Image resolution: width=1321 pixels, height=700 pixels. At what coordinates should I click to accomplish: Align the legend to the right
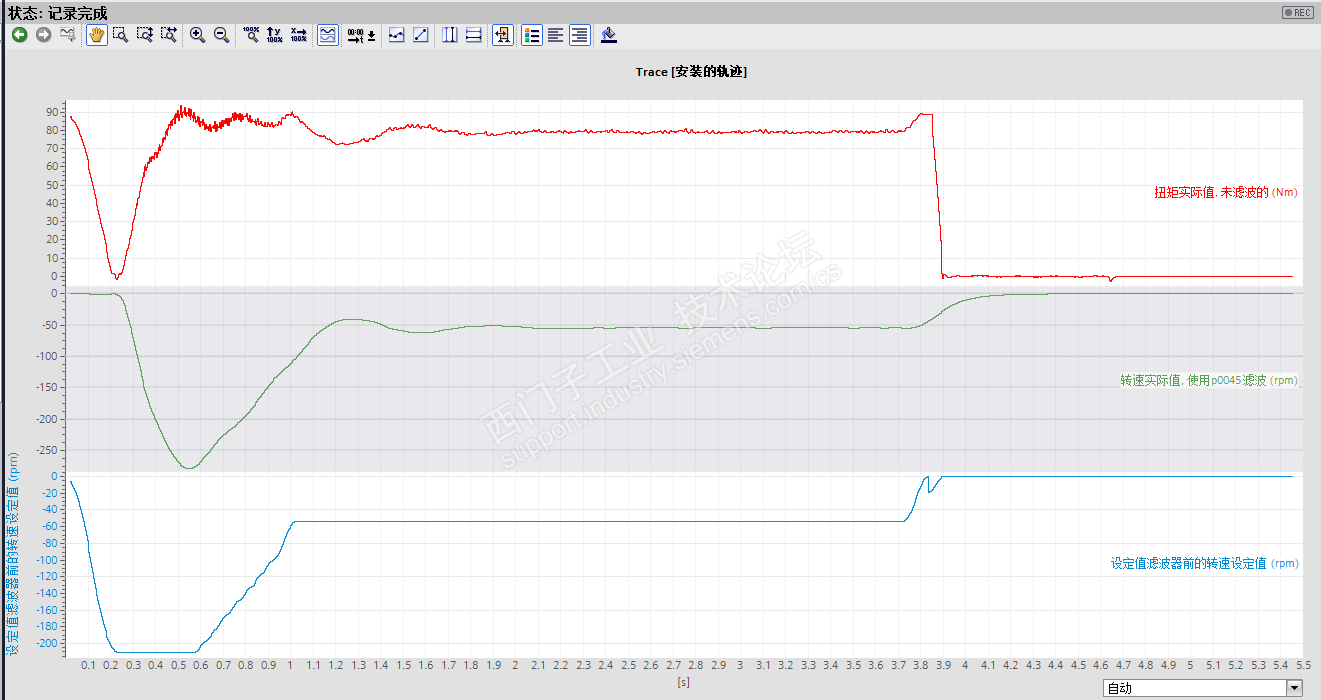click(580, 35)
